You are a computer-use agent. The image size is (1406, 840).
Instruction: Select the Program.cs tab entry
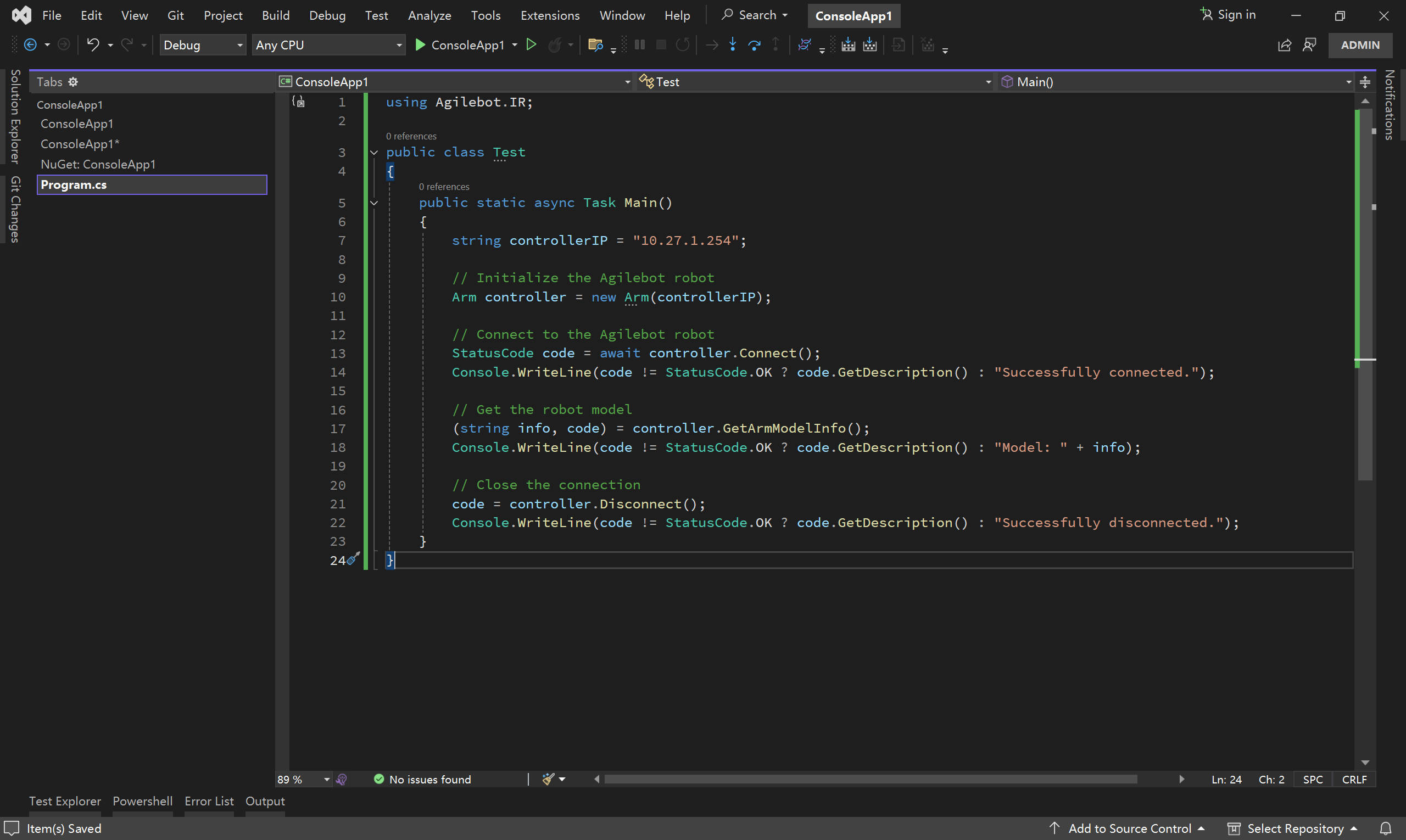(x=152, y=184)
